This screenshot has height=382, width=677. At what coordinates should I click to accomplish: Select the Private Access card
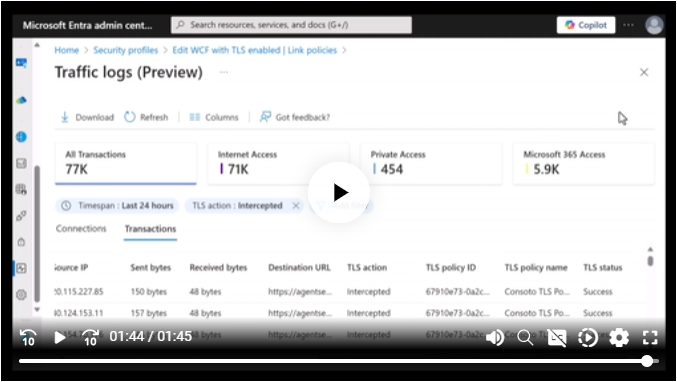tap(431, 164)
